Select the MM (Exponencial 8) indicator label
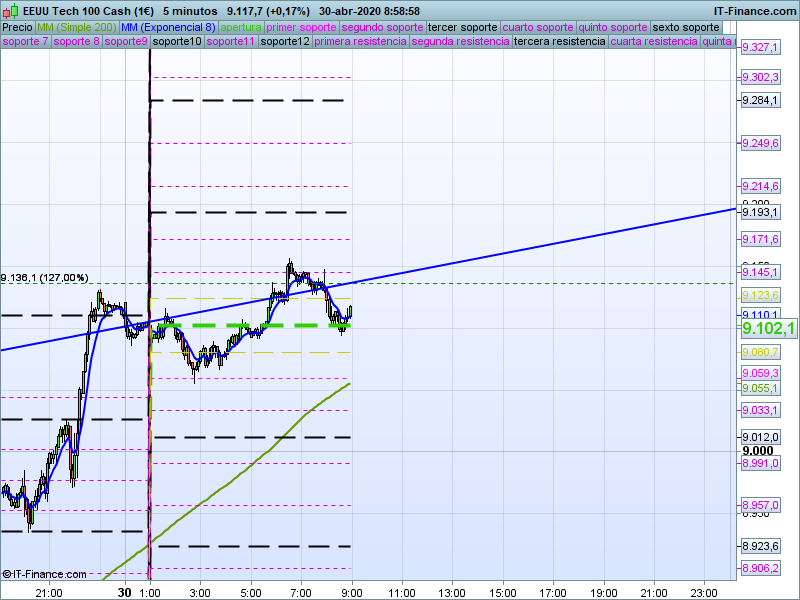This screenshot has width=800, height=600. (x=168, y=28)
